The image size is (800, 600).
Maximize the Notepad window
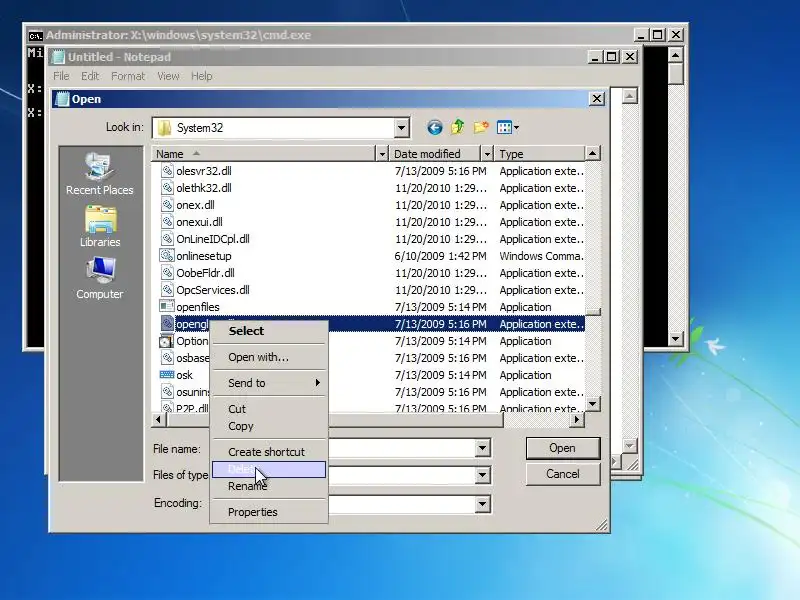pos(611,57)
